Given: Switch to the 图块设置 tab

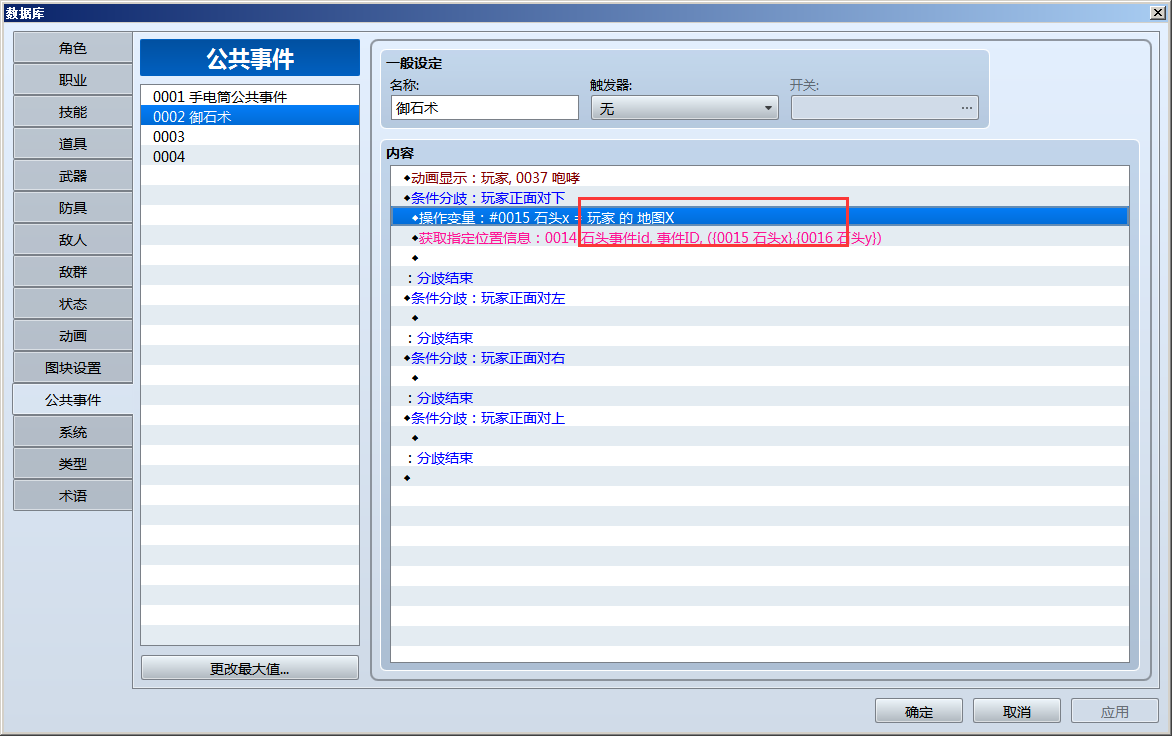Looking at the screenshot, I should [x=73, y=368].
